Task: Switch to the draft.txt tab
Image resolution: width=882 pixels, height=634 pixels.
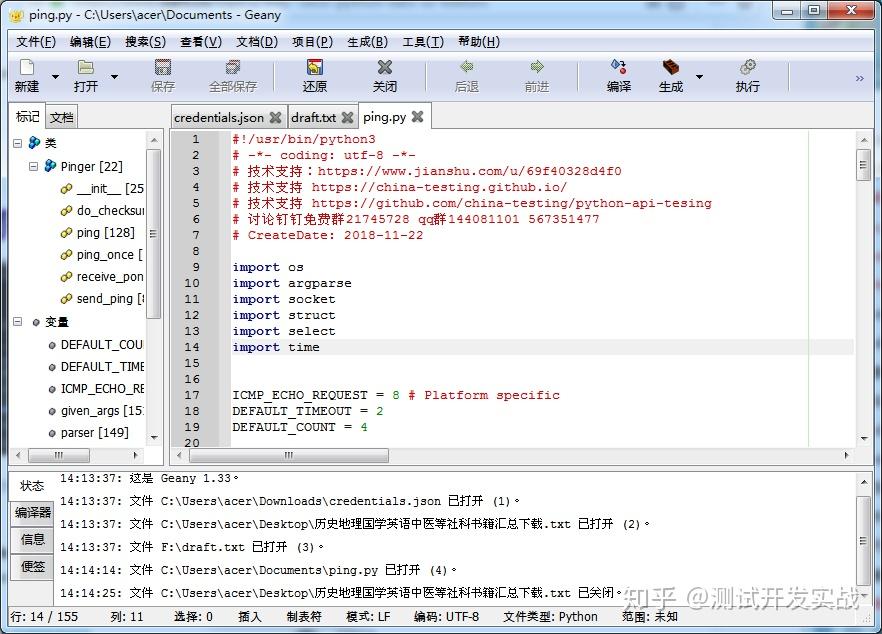Action: click(x=312, y=116)
